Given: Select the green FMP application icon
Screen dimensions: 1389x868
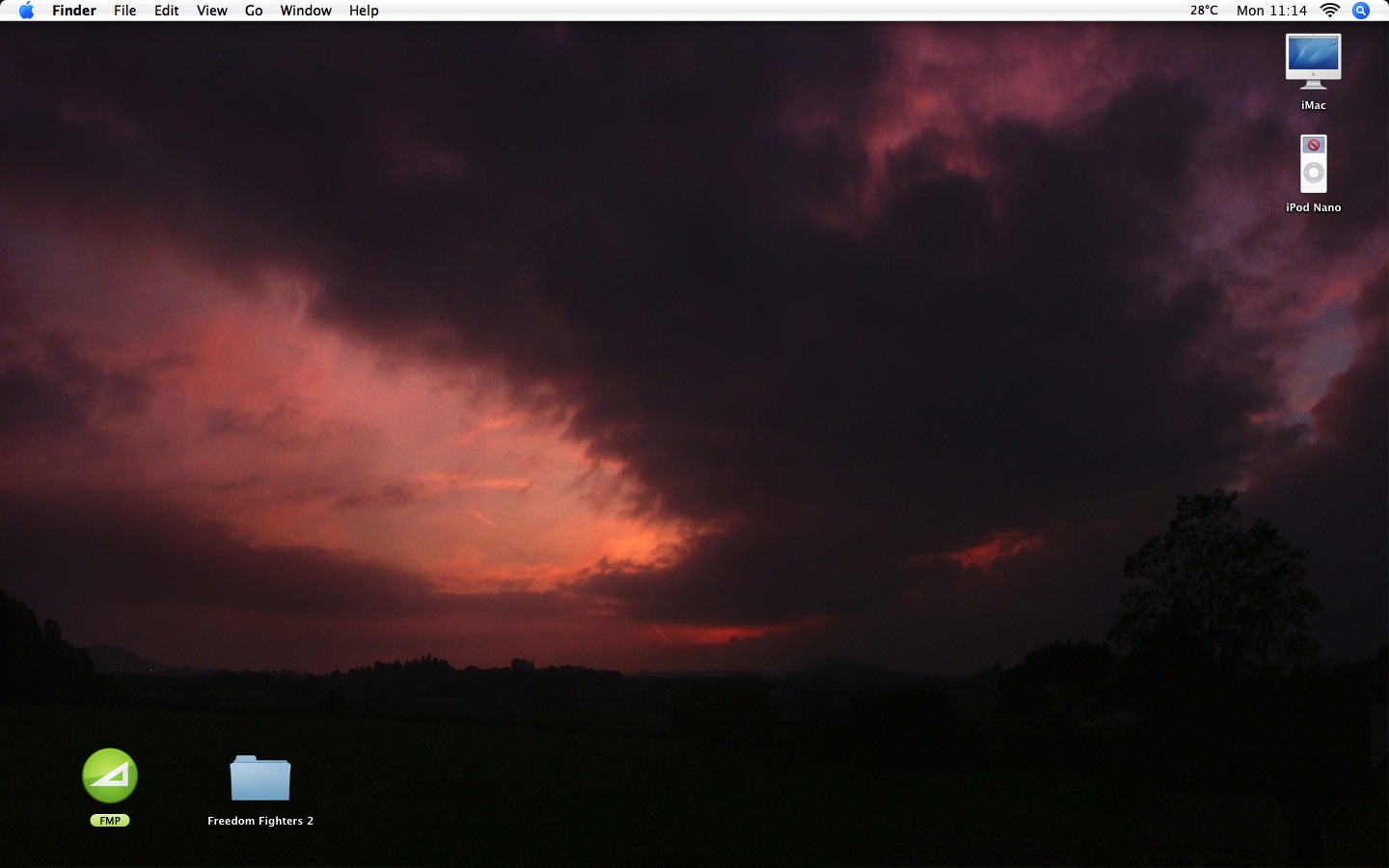Looking at the screenshot, I should (x=110, y=775).
